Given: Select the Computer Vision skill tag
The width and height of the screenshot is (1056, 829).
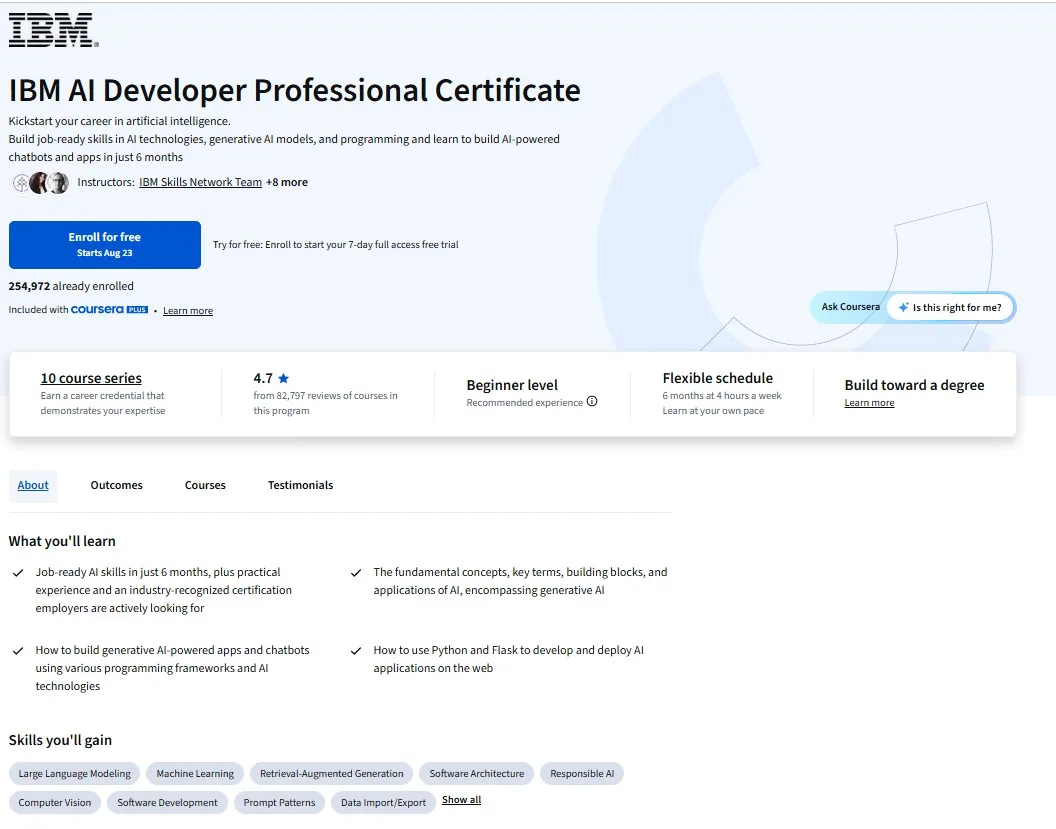Looking at the screenshot, I should pos(55,803).
